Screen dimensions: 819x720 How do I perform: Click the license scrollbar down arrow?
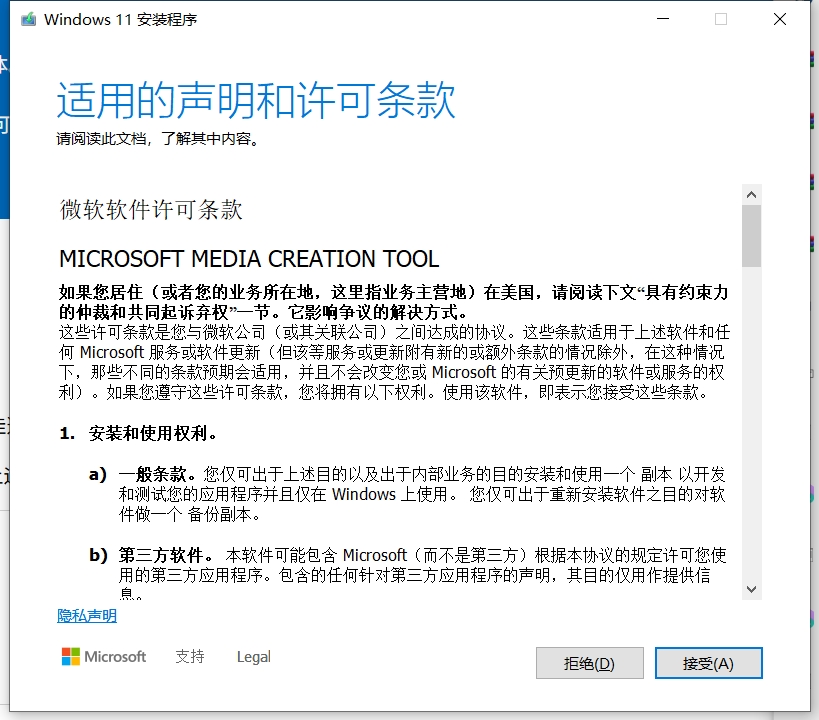[751, 590]
